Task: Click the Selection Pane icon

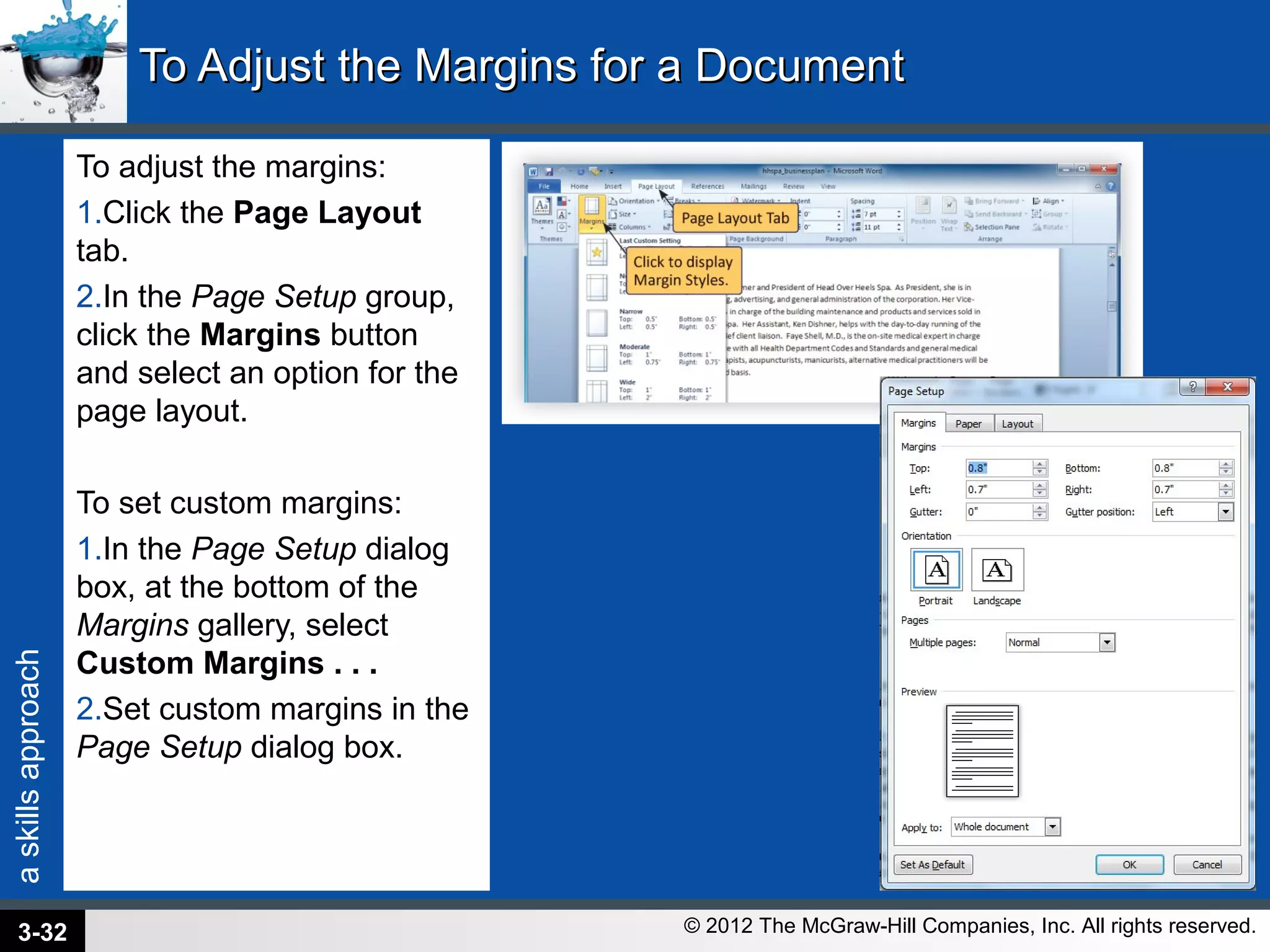Action: (x=969, y=227)
